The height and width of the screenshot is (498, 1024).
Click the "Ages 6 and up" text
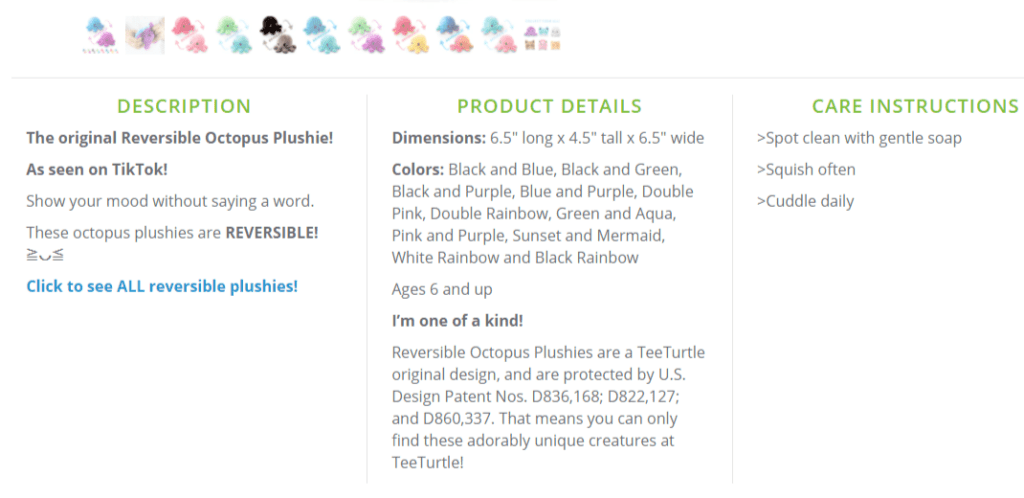[x=442, y=289]
